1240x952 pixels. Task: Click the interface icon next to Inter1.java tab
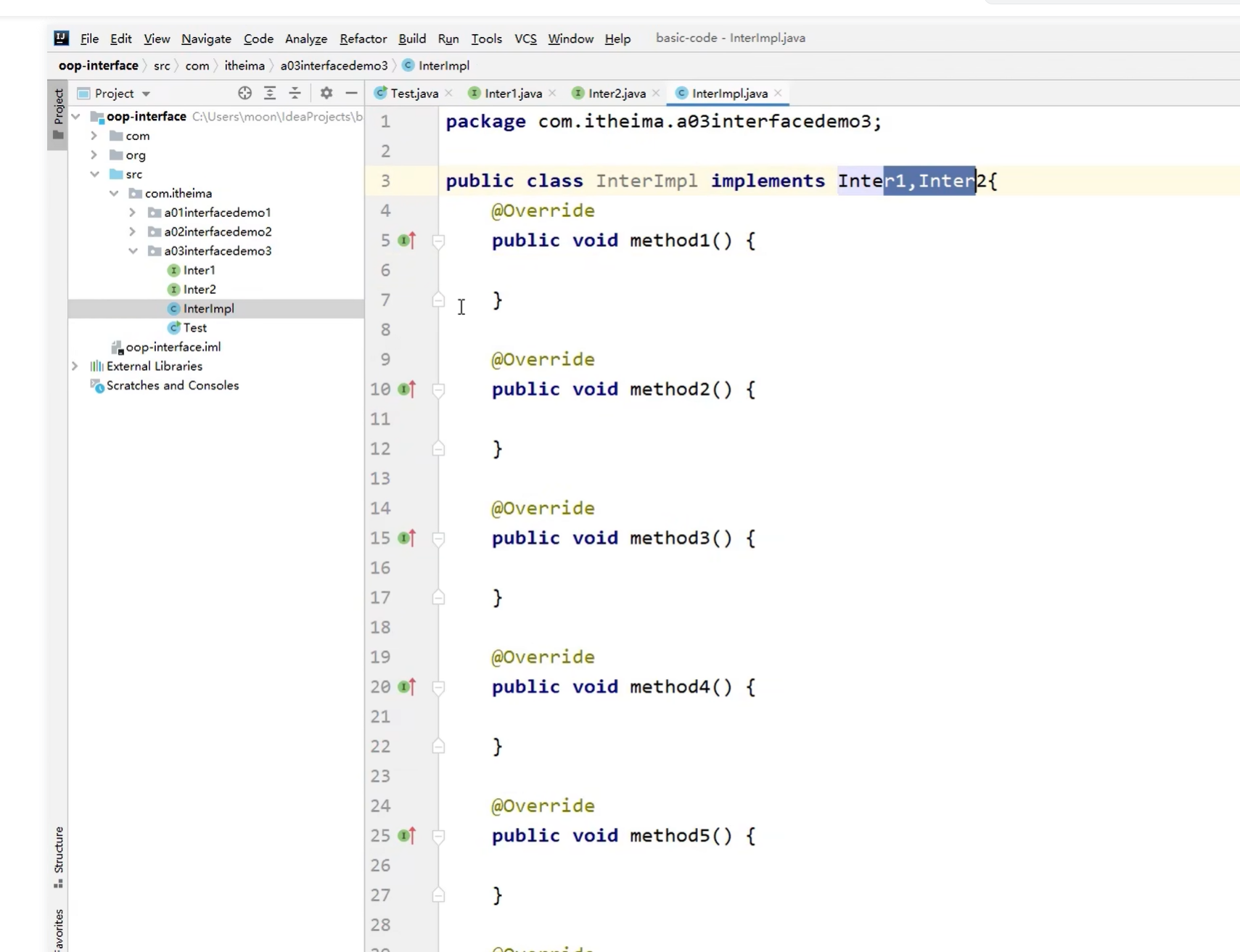click(475, 93)
